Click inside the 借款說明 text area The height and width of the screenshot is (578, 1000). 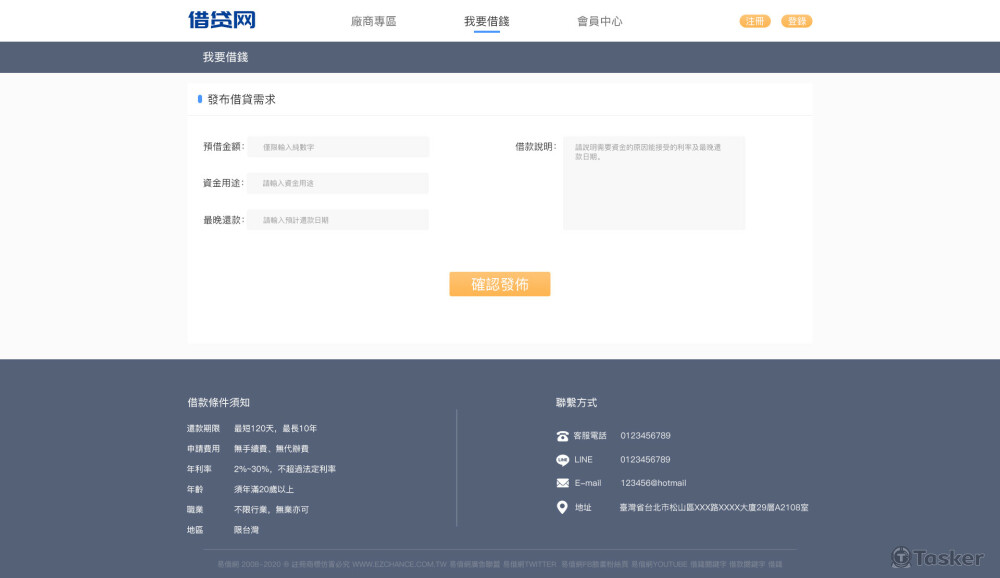653,183
